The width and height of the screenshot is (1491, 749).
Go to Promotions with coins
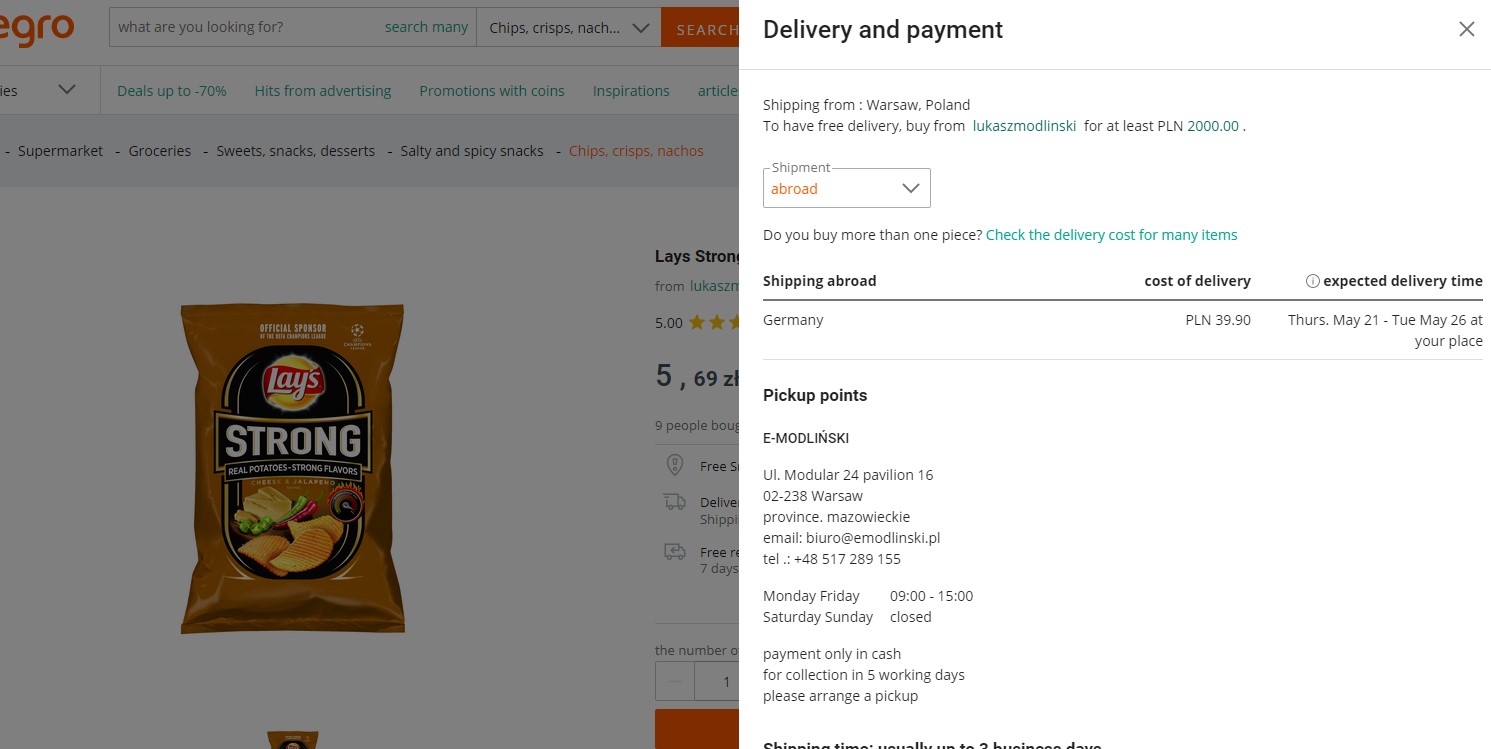(491, 91)
